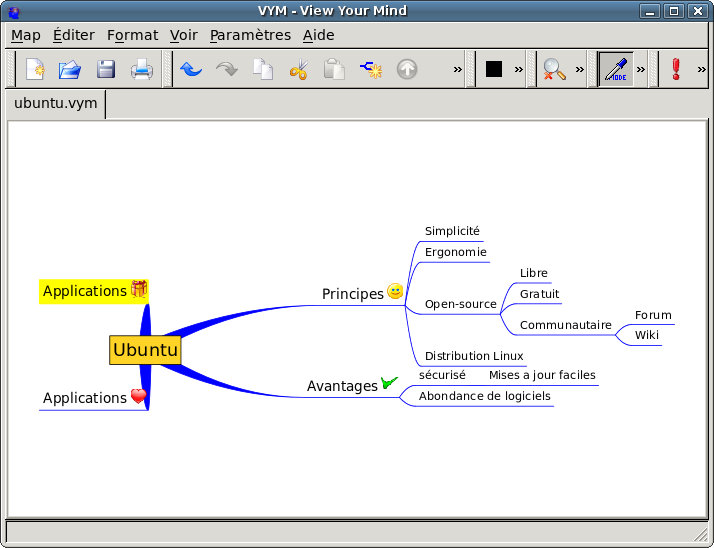Image resolution: width=714 pixels, height=548 pixels.
Task: Copy selection with the copy icon
Action: click(x=263, y=70)
